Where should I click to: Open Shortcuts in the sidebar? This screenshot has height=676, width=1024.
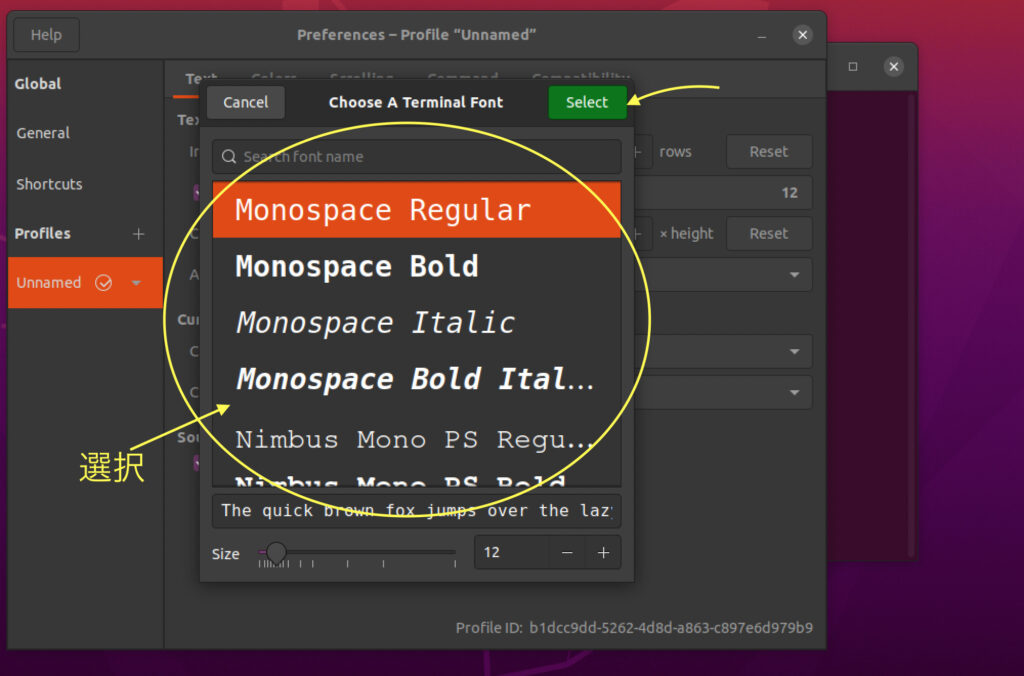(x=49, y=184)
